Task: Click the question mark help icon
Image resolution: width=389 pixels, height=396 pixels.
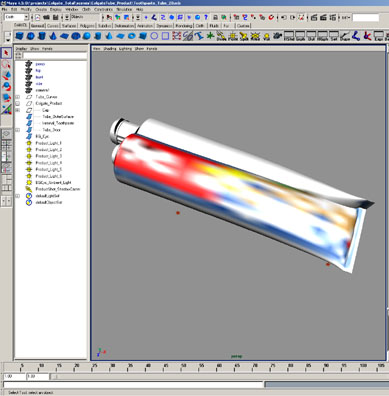Action: point(206,17)
